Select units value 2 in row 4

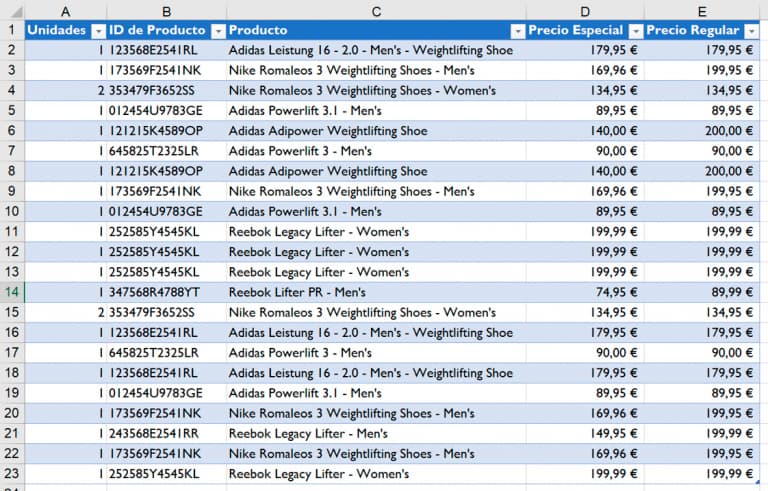[x=66, y=91]
